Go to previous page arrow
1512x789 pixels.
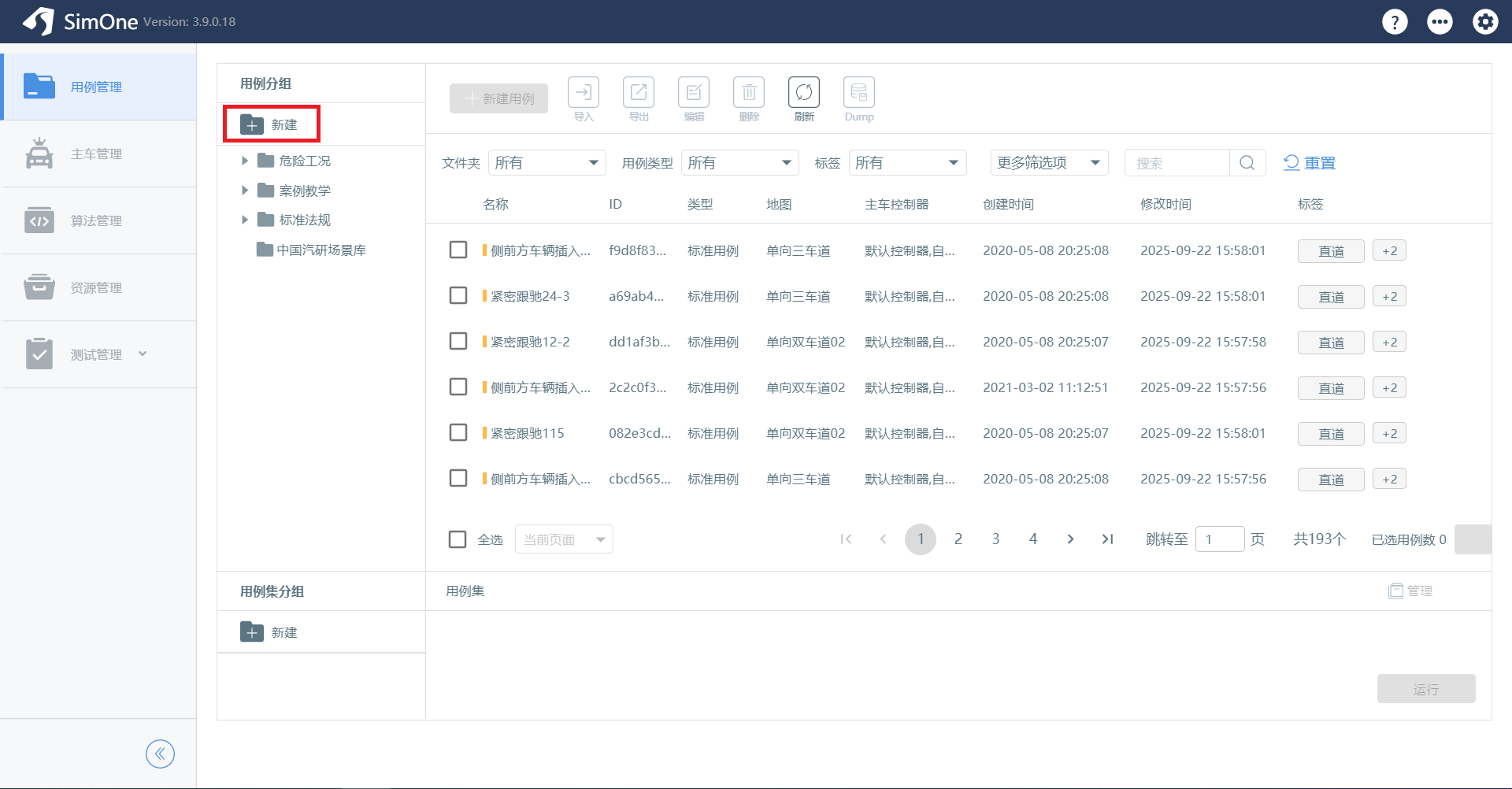tap(883, 539)
